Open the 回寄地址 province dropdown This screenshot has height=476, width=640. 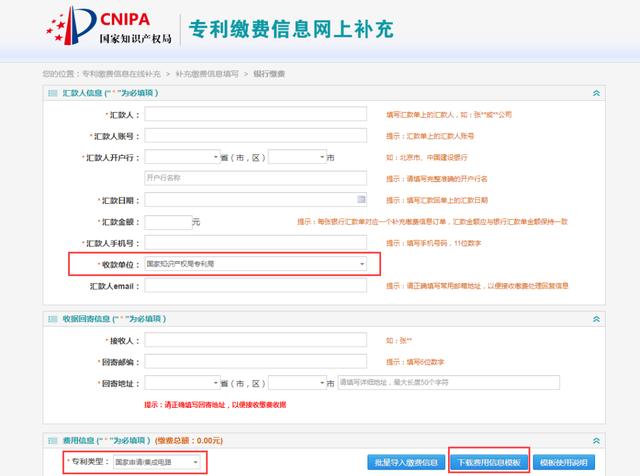click(x=182, y=383)
